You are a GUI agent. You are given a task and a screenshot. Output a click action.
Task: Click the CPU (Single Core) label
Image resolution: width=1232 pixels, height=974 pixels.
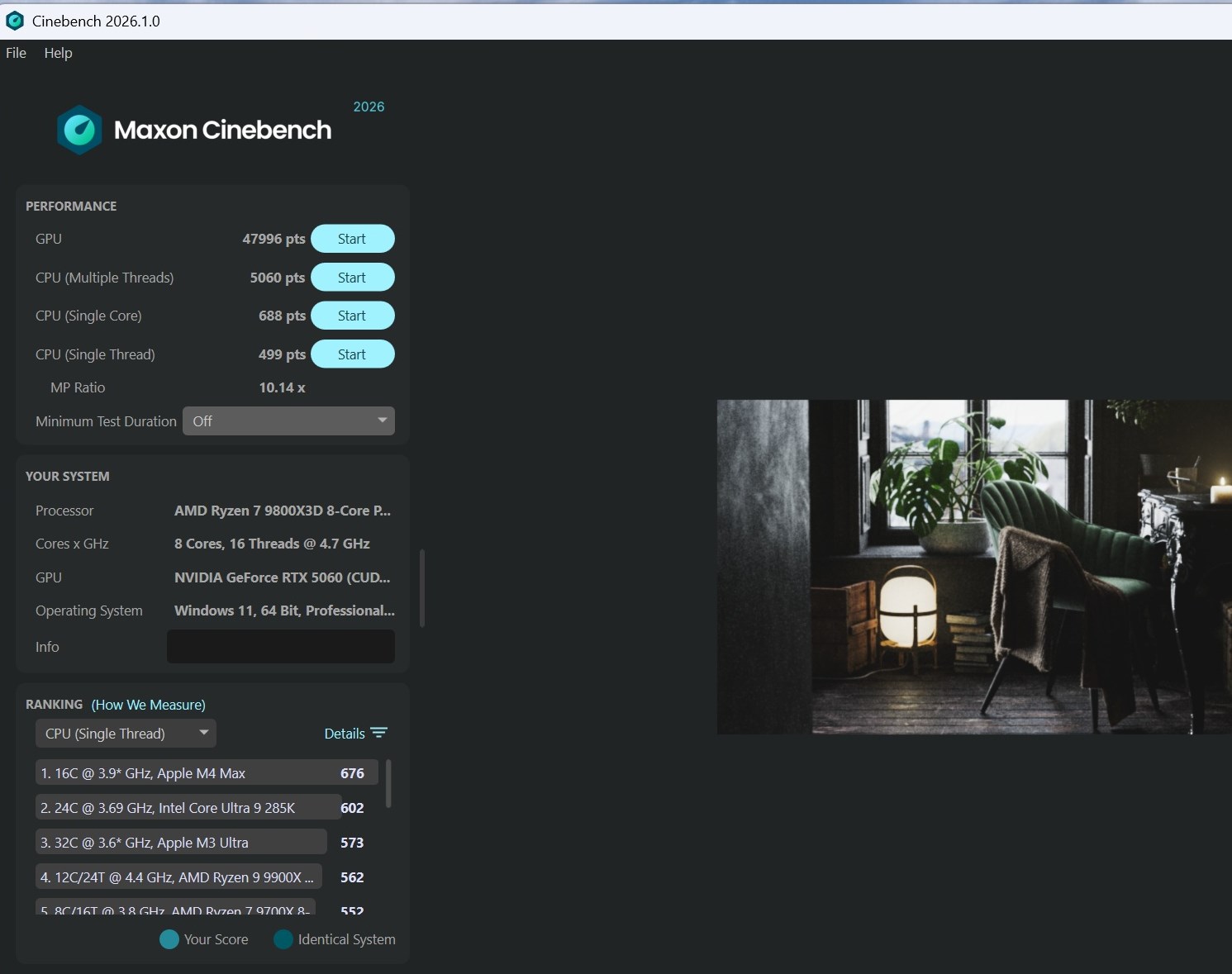coord(88,316)
